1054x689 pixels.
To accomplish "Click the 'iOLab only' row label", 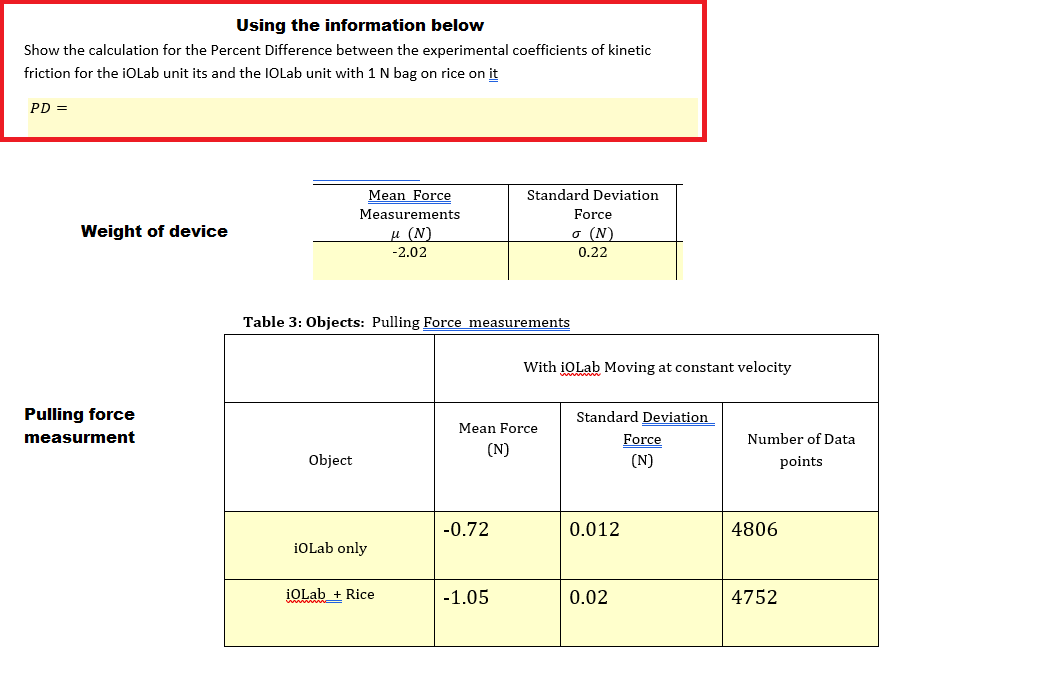I will pos(330,548).
